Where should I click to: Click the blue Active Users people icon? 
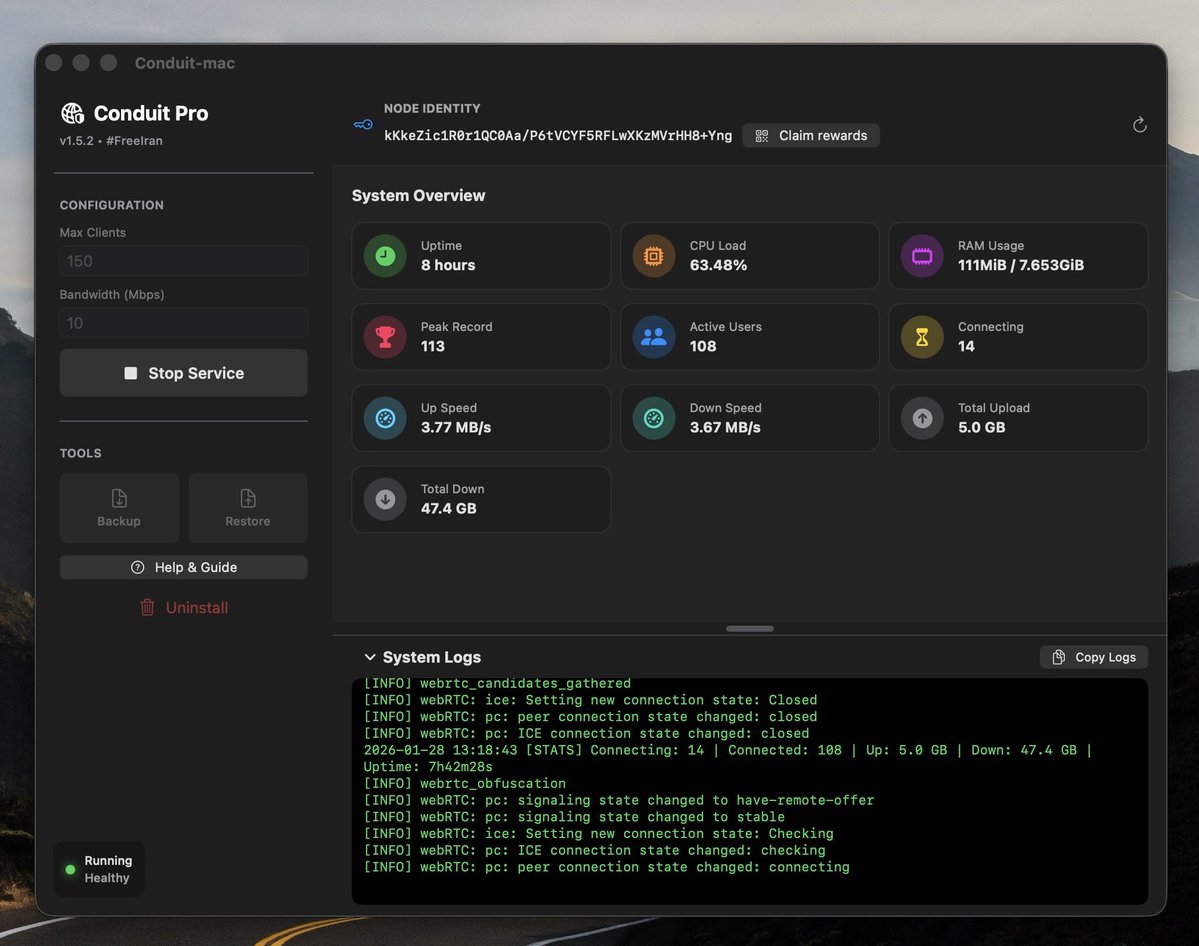[654, 336]
